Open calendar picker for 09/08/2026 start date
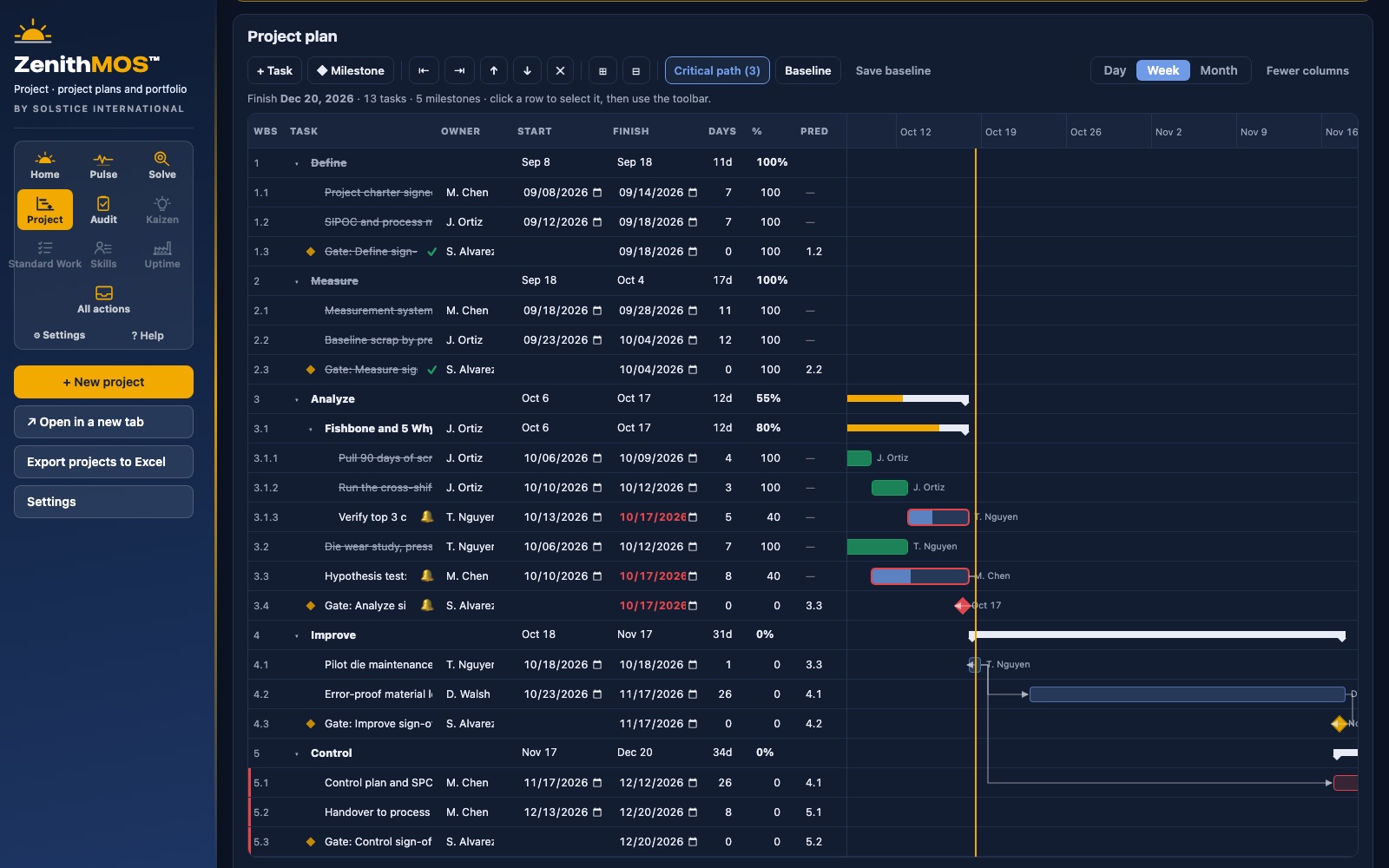The width and height of the screenshot is (1389, 868). (597, 193)
